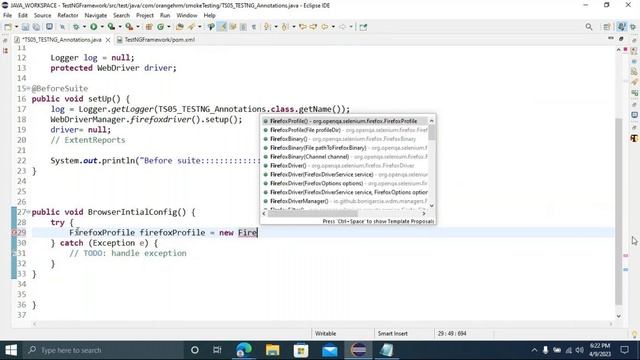This screenshot has width=640, height=360.
Task: Expand the Run configurations dropdown
Action: [x=102, y=27]
